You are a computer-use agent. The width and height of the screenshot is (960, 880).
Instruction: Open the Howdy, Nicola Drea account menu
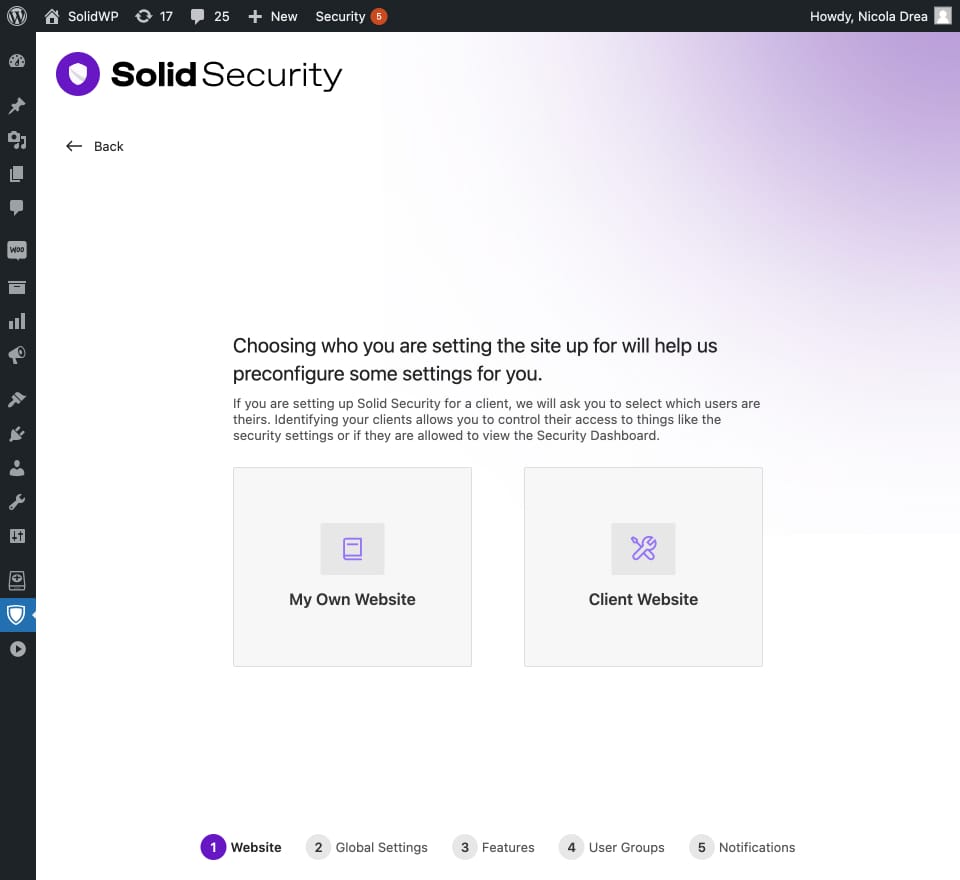[868, 16]
